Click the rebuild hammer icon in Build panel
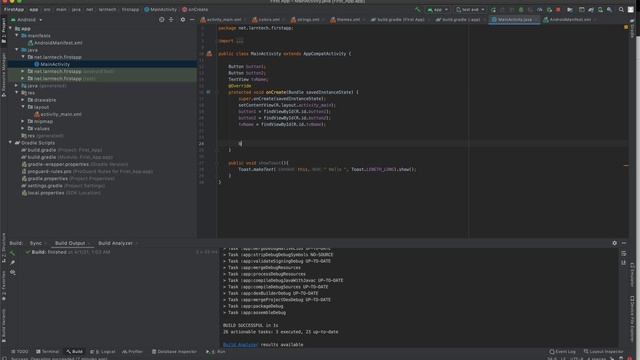 coord(12,253)
